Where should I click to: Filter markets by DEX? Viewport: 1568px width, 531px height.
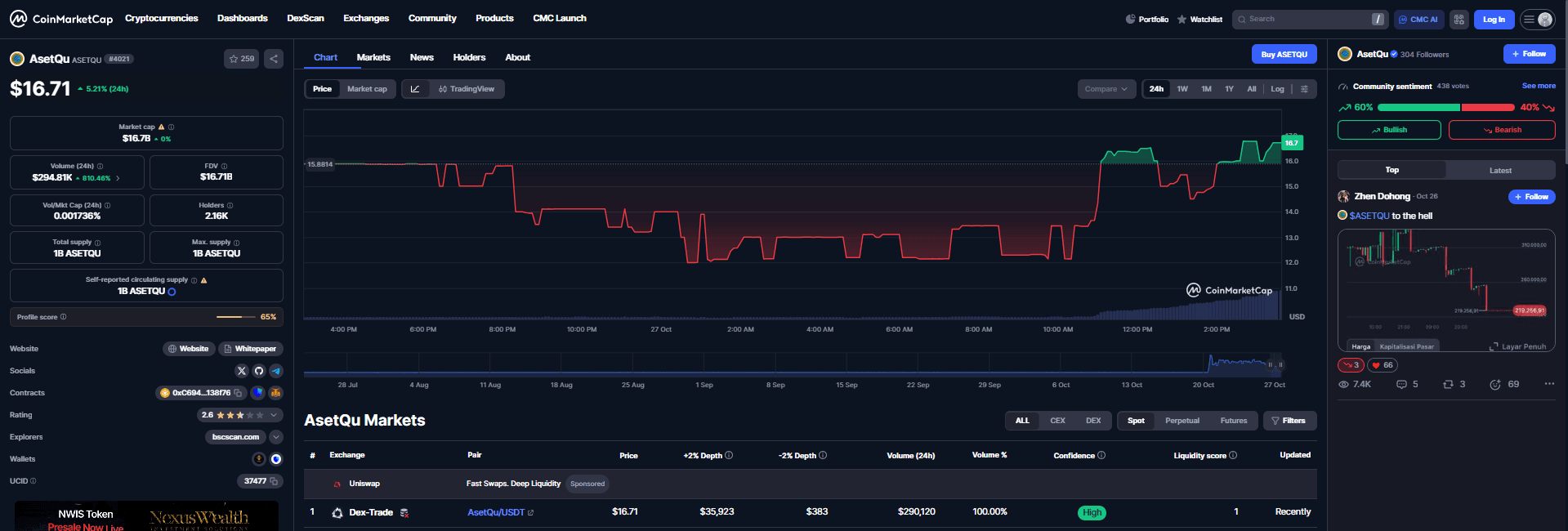click(1093, 421)
